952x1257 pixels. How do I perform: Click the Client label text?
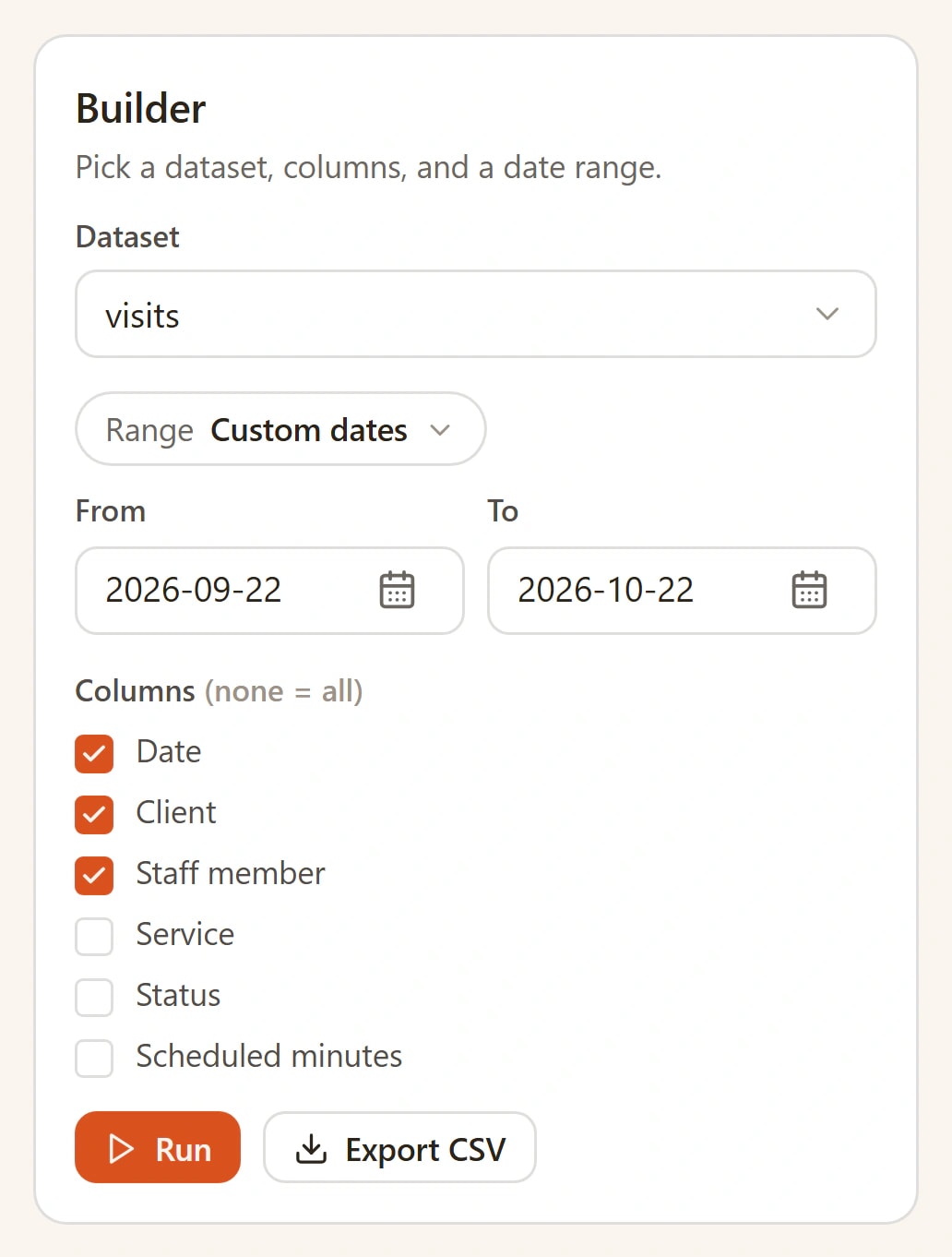[176, 812]
